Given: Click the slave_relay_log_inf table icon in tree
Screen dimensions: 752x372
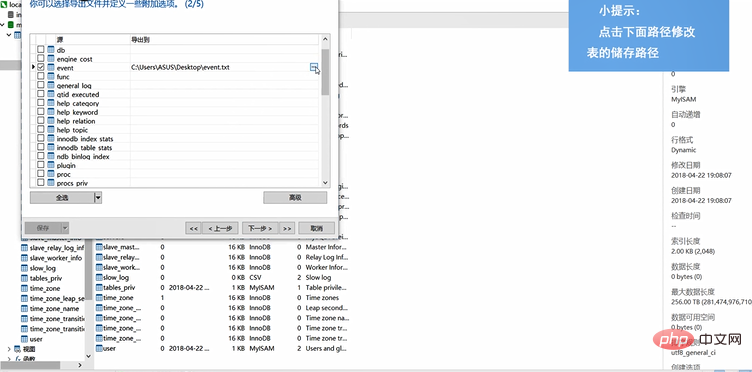Looking at the screenshot, I should (x=24, y=248).
